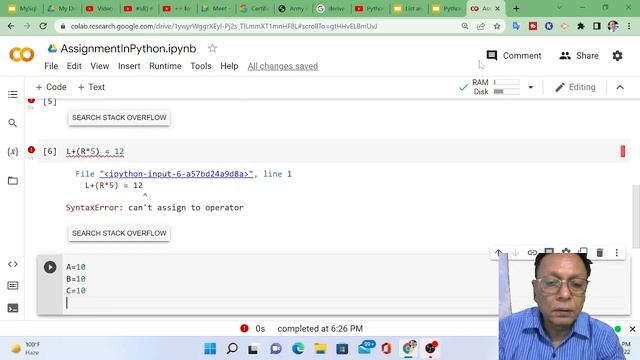This screenshot has width=640, height=360.
Task: Star the AssignmentInPython notebook
Action: click(212, 49)
